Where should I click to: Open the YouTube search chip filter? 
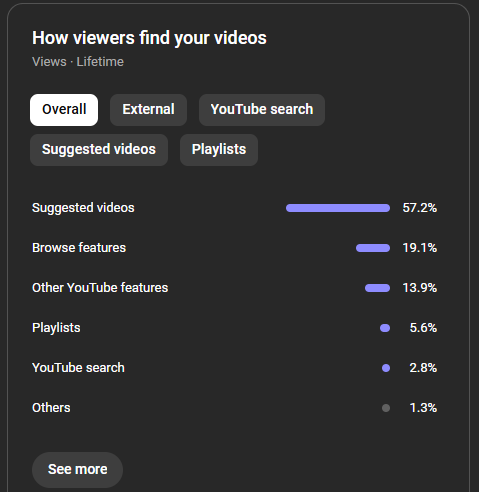coord(262,110)
